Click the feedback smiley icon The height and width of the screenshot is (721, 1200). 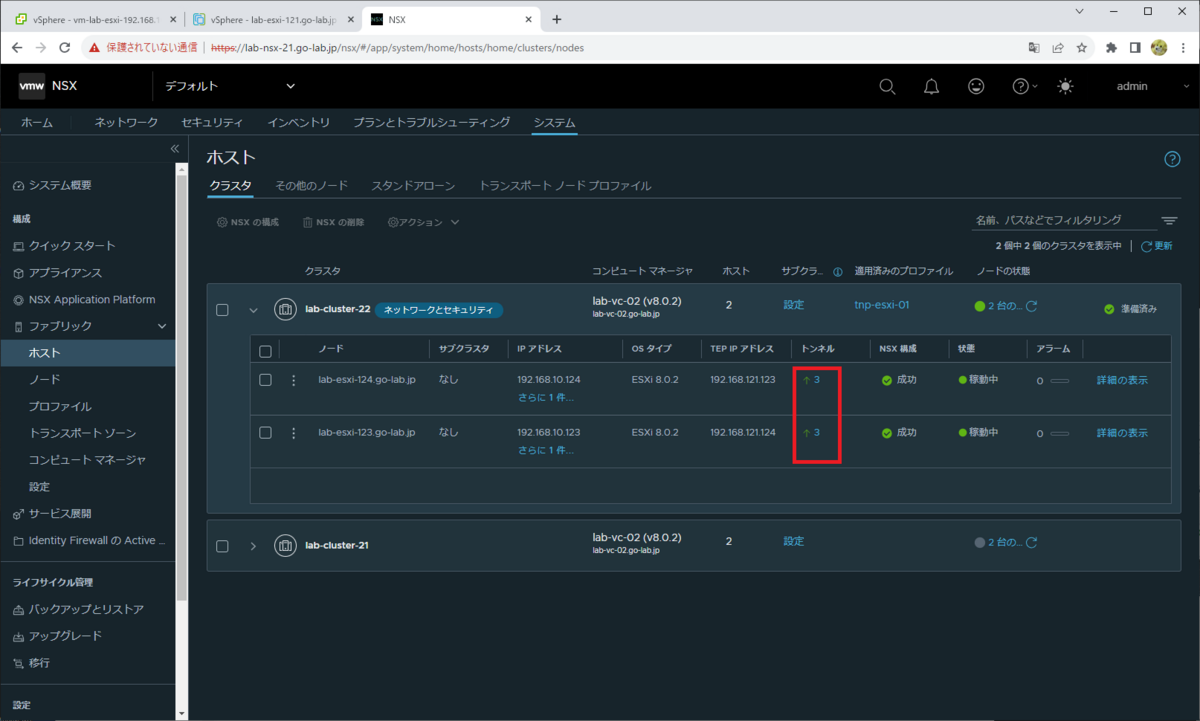[976, 87]
